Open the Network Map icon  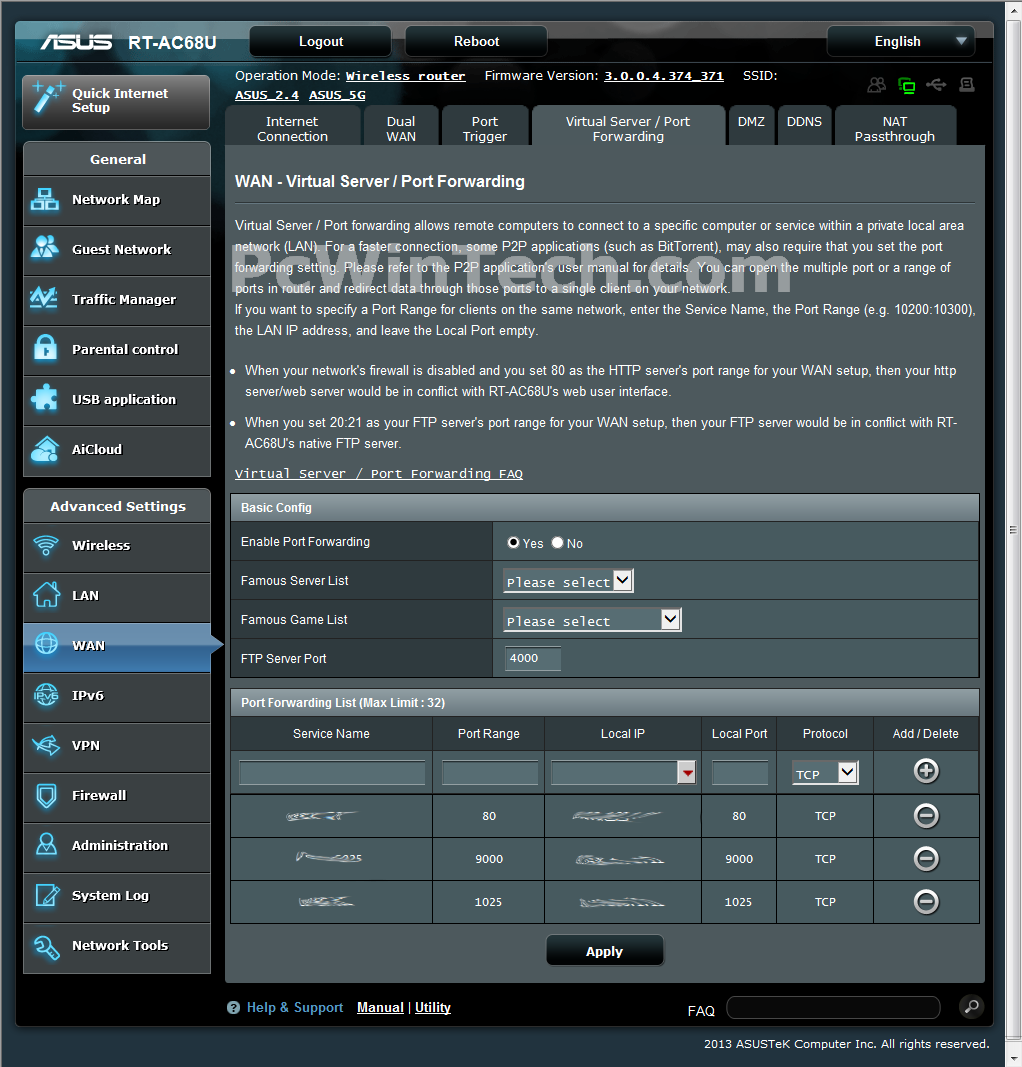coord(45,199)
